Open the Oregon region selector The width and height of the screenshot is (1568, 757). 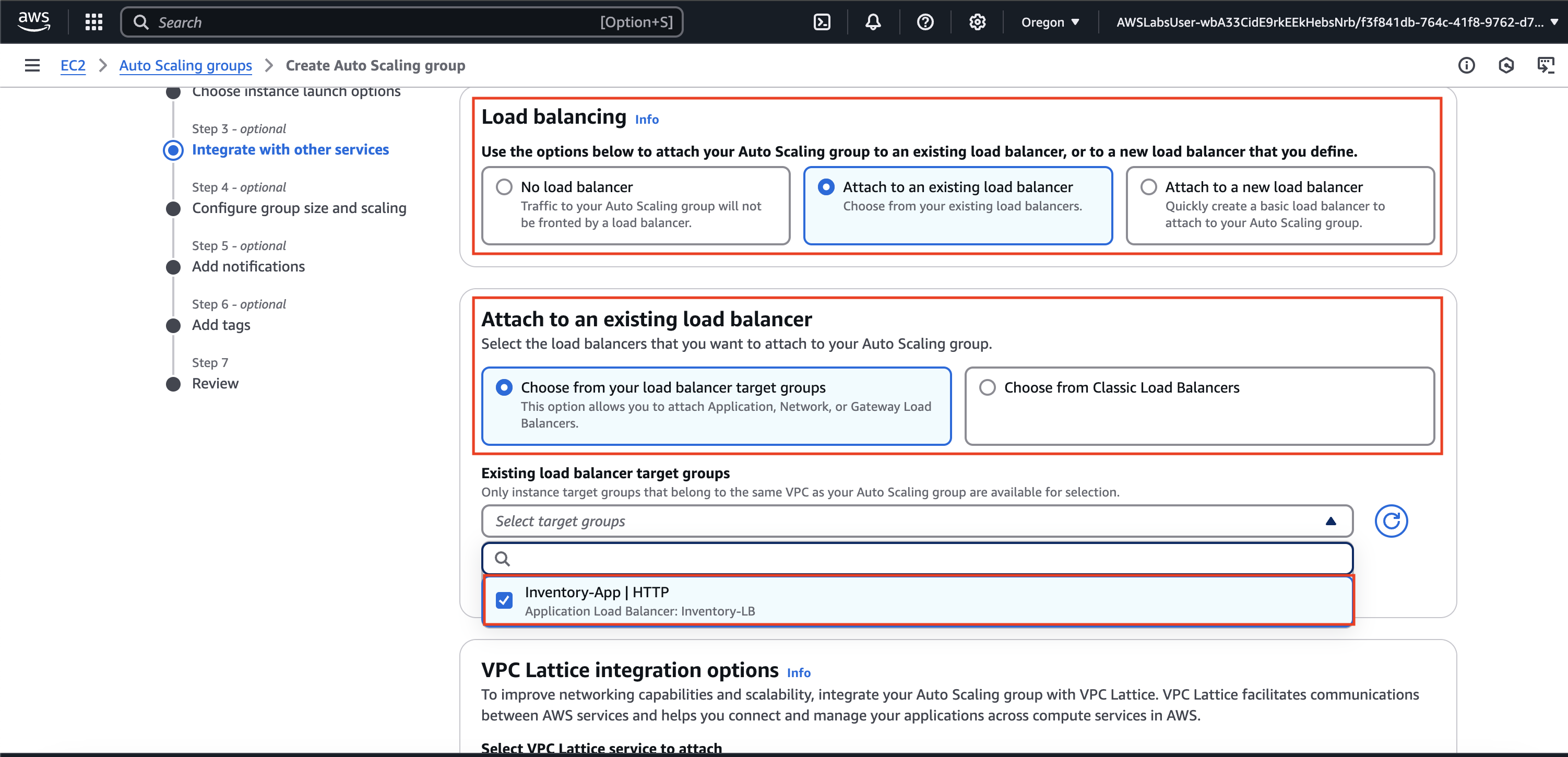tap(1050, 22)
